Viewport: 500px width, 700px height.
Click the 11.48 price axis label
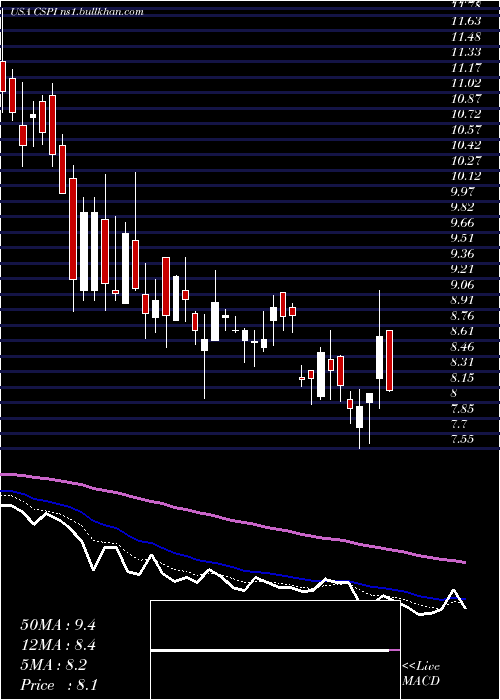pyautogui.click(x=466, y=37)
